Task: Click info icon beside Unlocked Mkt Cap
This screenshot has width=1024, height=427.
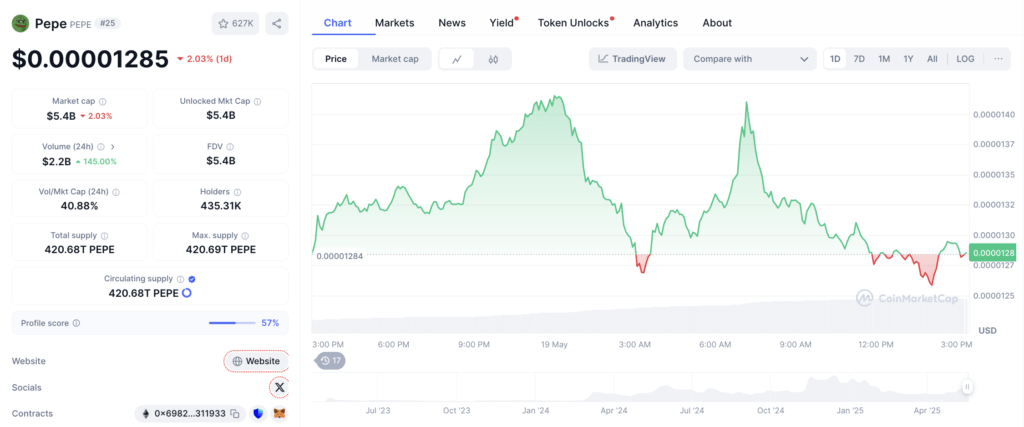Action: point(258,102)
